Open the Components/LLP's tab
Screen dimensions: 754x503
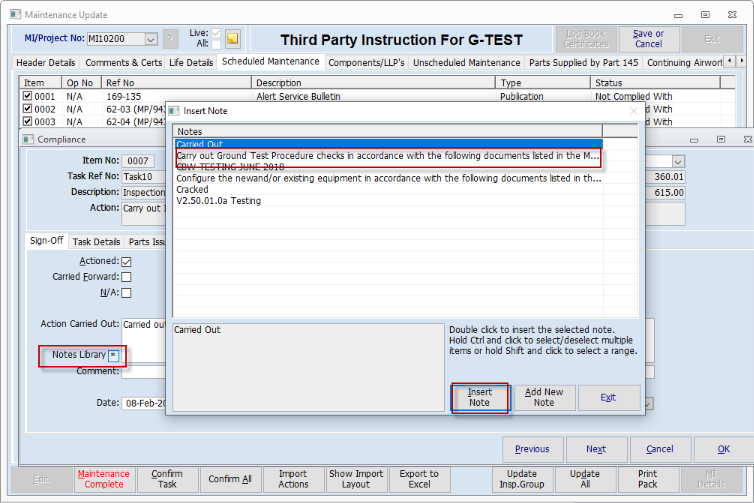(x=366, y=63)
